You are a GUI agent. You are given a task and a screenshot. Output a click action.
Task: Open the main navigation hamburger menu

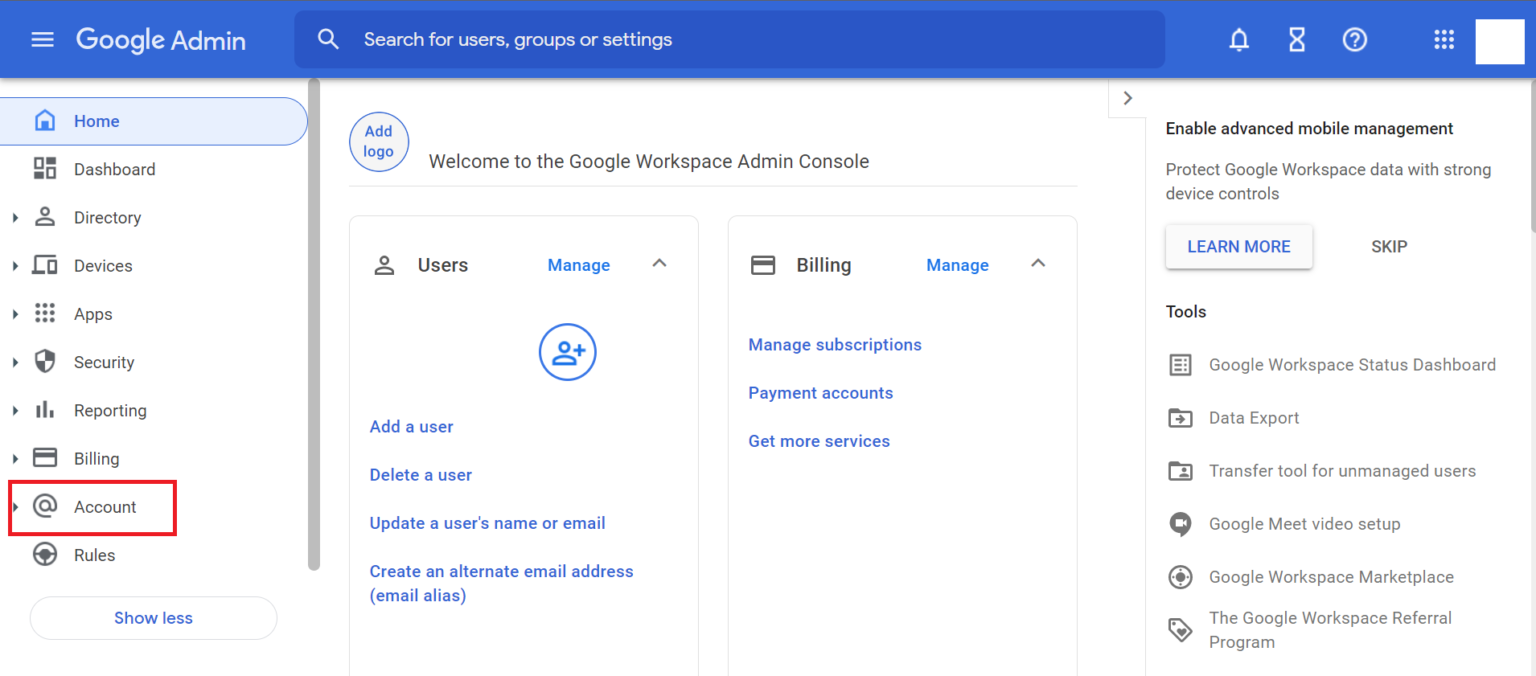42,40
